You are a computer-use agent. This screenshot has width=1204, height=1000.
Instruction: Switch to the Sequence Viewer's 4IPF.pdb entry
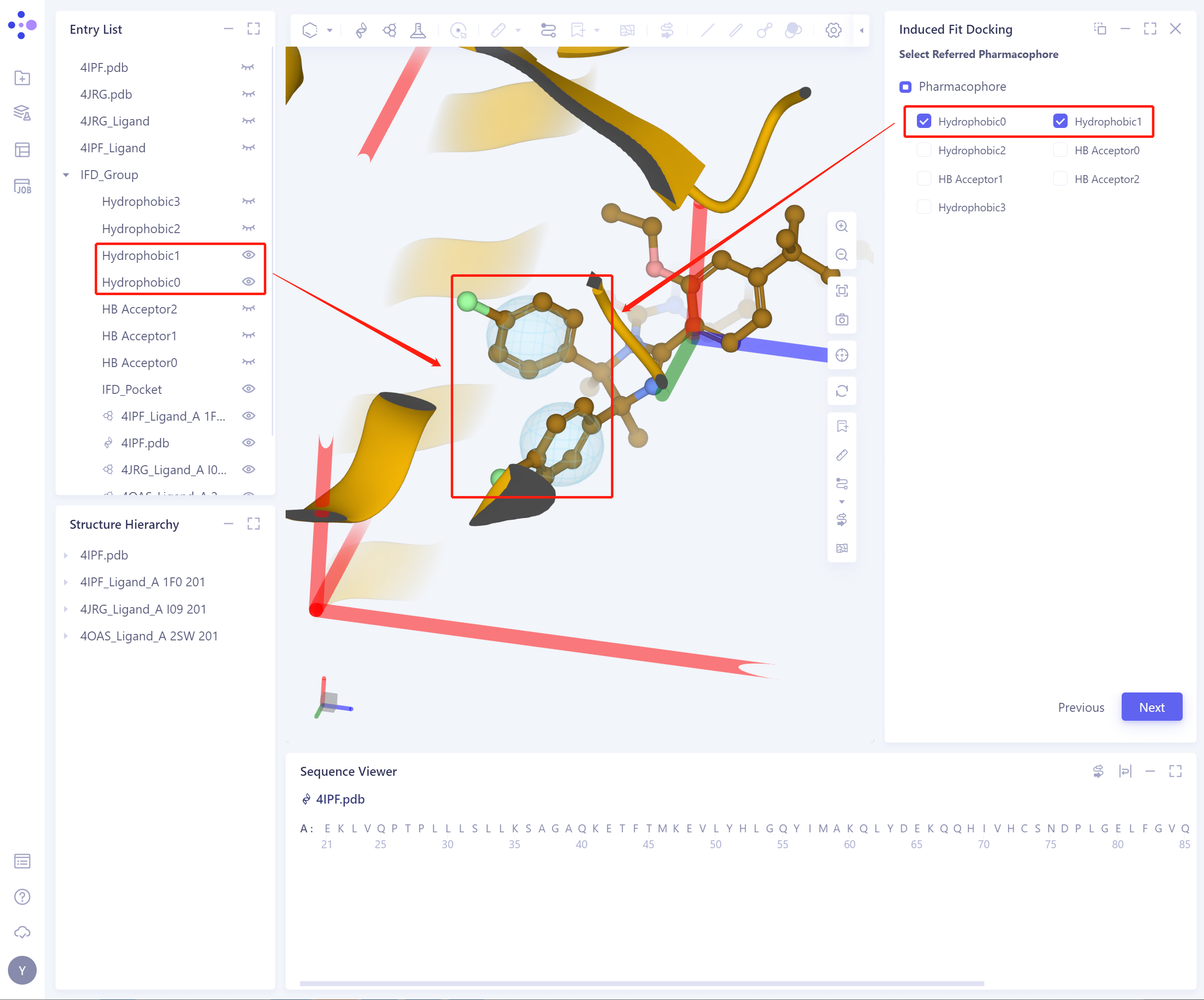click(341, 799)
